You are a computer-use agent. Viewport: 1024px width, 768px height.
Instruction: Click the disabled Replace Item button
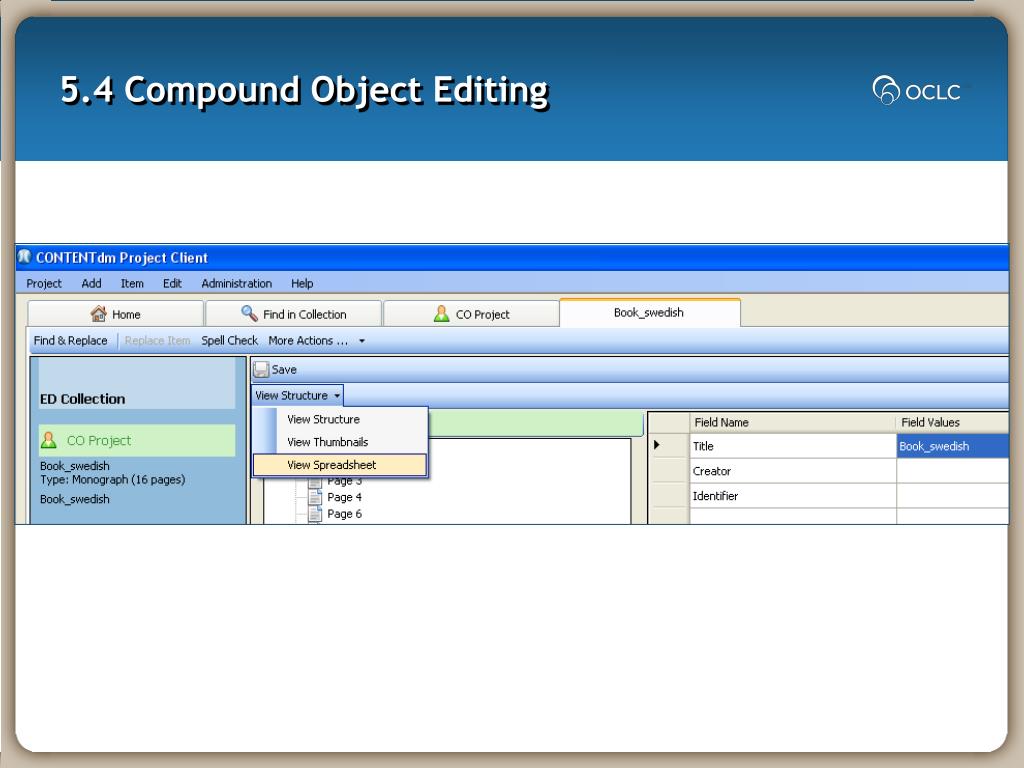(x=157, y=340)
